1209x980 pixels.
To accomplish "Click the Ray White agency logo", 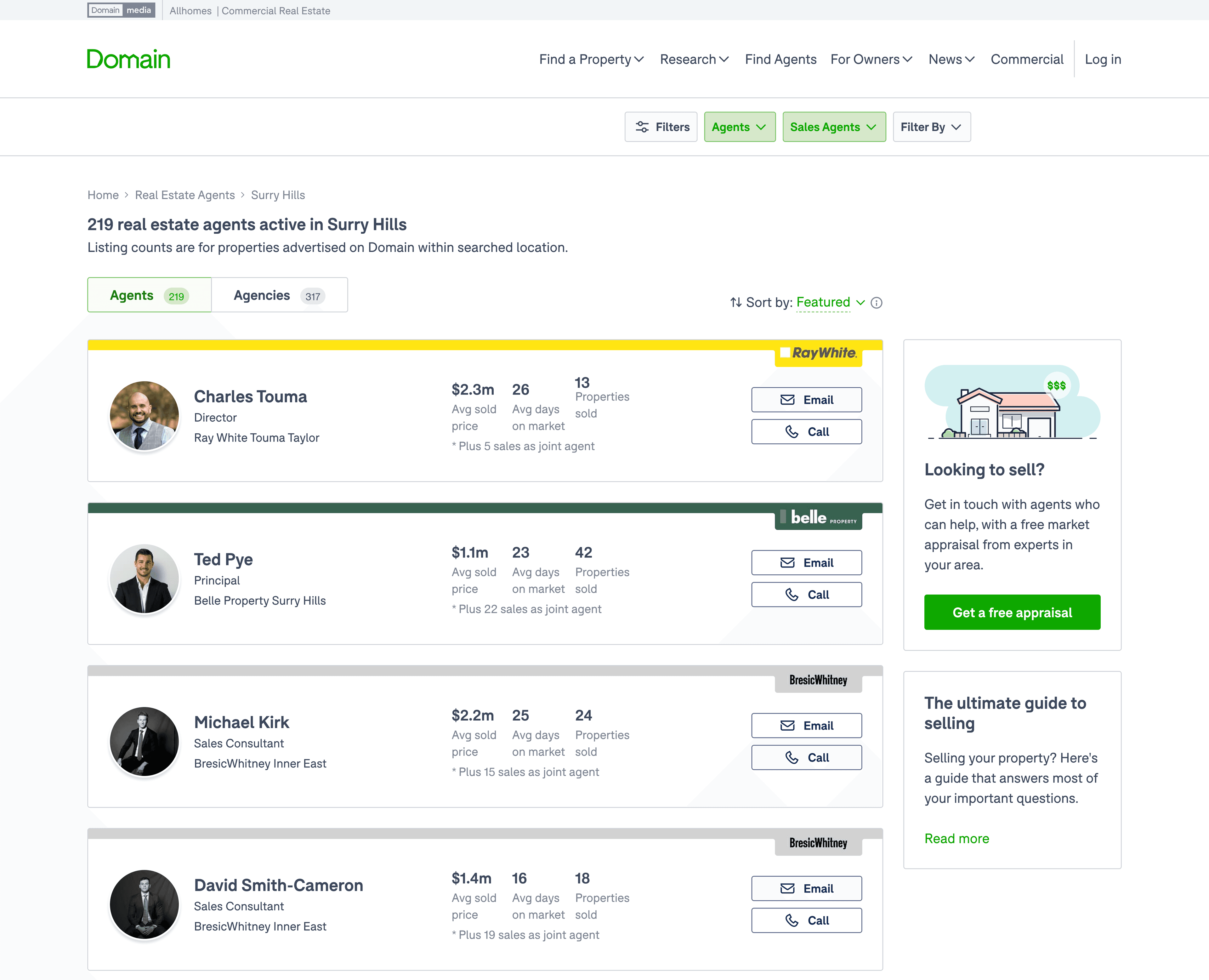I will 818,353.
